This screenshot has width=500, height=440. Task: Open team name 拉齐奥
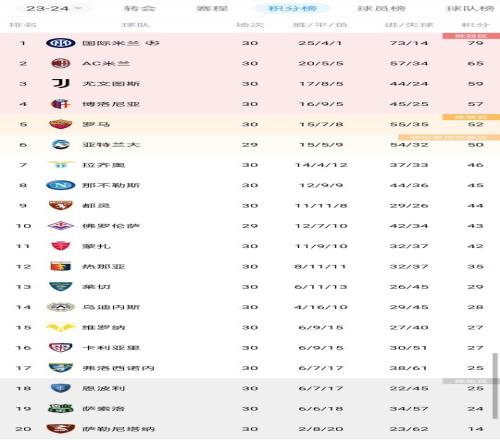(x=104, y=165)
